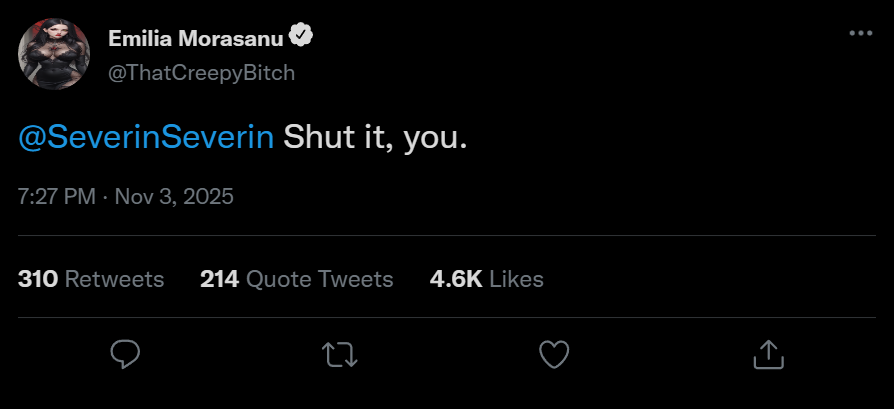Viewport: 894px width, 409px height.
Task: Open the Retweets label list
Action: tap(114, 279)
